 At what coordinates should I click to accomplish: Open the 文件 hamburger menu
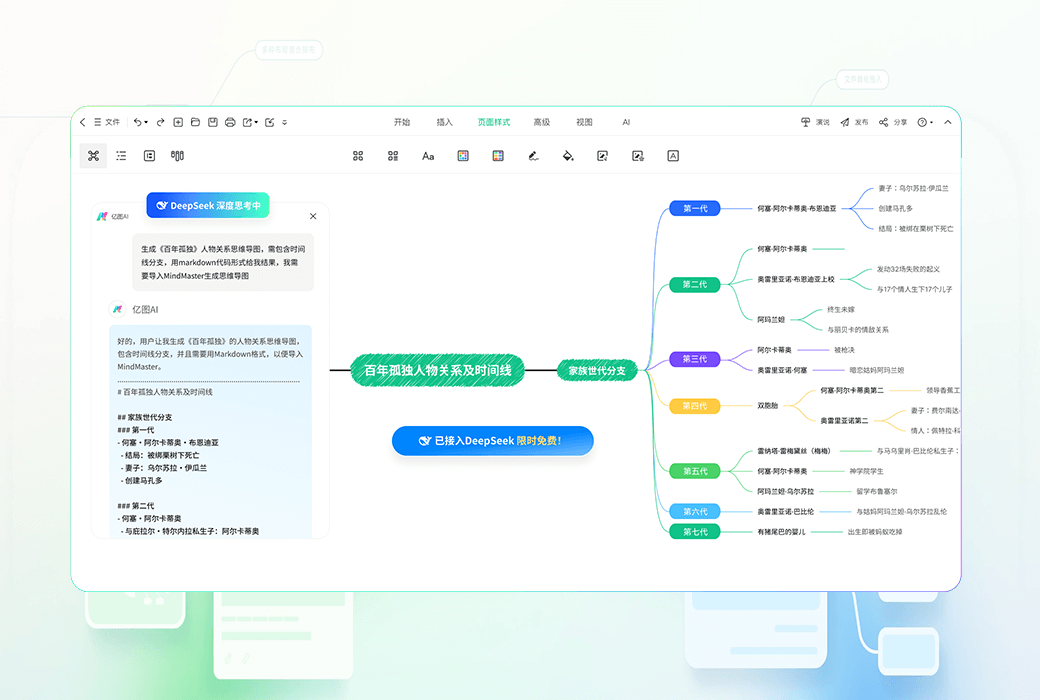tap(107, 122)
